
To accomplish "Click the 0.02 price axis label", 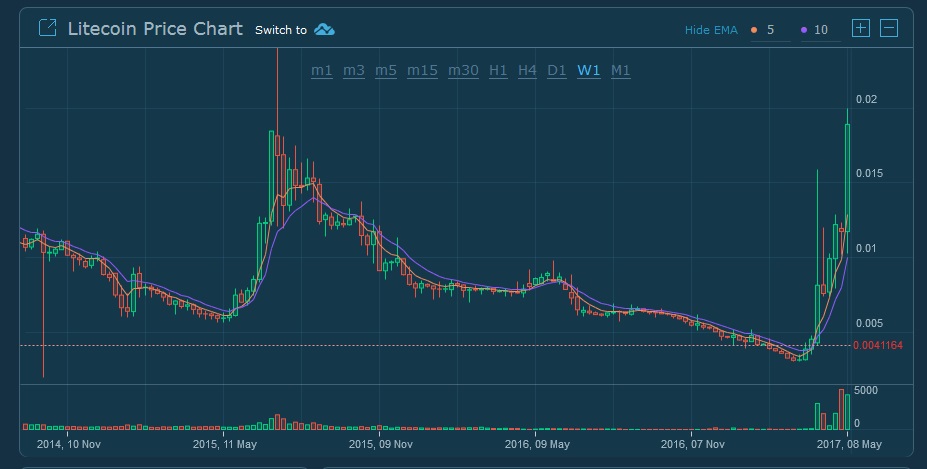I will click(x=866, y=99).
